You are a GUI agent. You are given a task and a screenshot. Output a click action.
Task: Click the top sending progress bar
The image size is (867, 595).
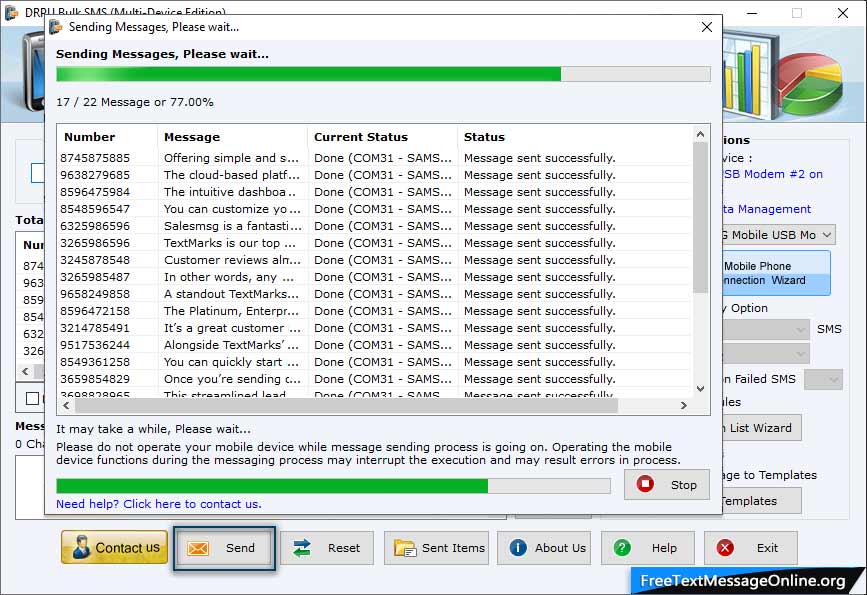click(383, 74)
